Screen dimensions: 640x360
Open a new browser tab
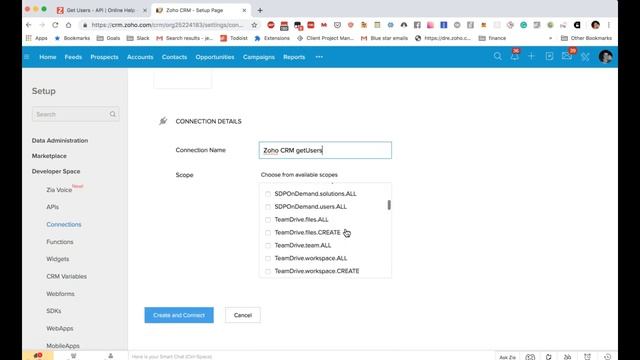pos(260,10)
